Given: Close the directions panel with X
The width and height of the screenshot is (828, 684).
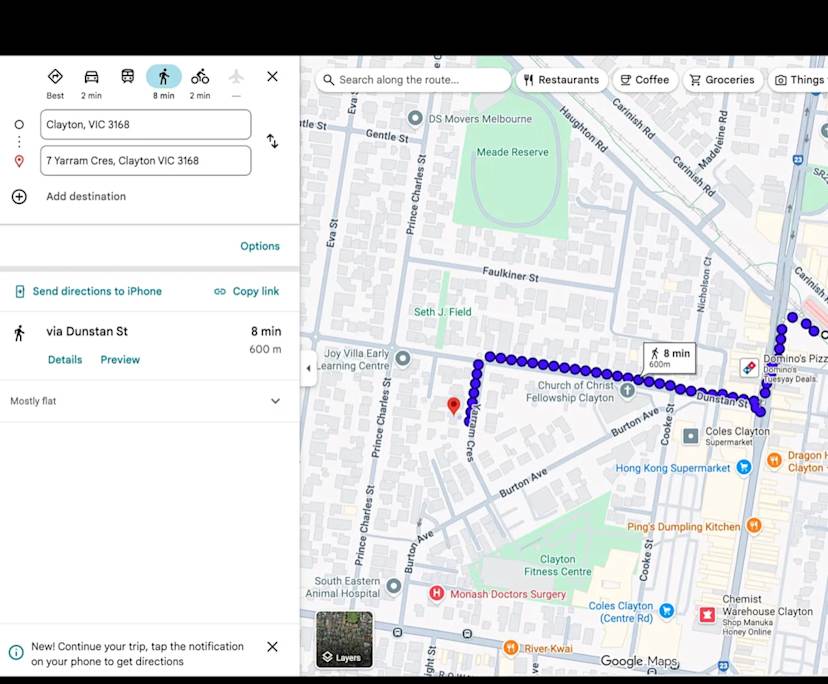Looking at the screenshot, I should coord(272,77).
